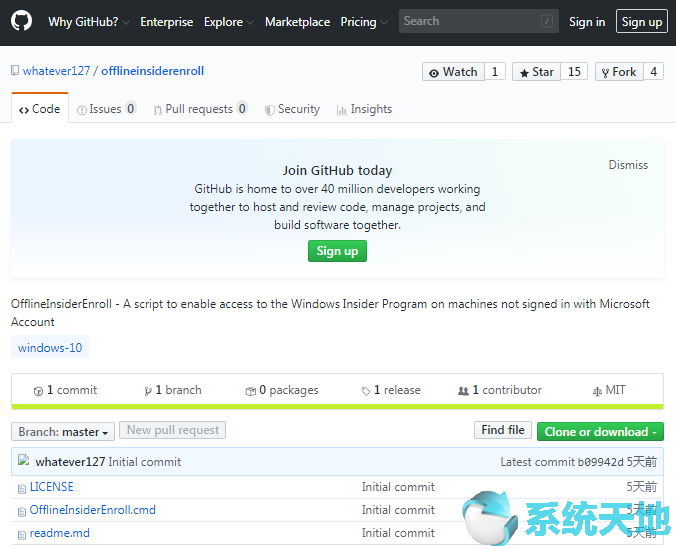Click the repository book icon
Viewport: 676px width, 549px height.
[15, 70]
